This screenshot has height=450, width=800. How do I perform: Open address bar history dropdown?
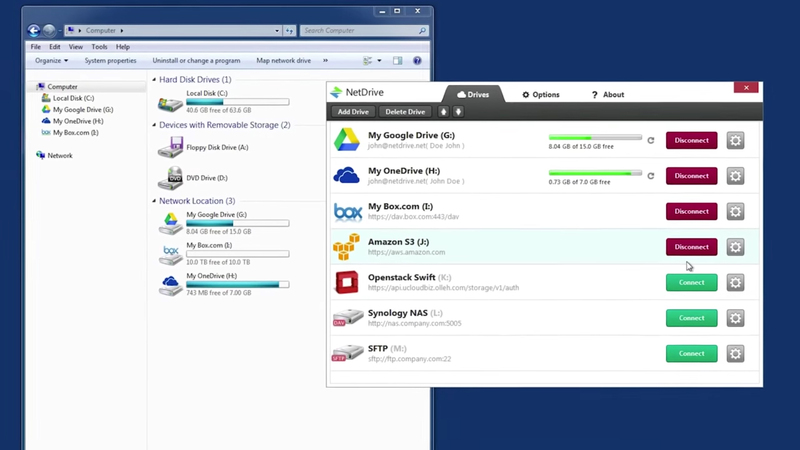click(x=277, y=31)
